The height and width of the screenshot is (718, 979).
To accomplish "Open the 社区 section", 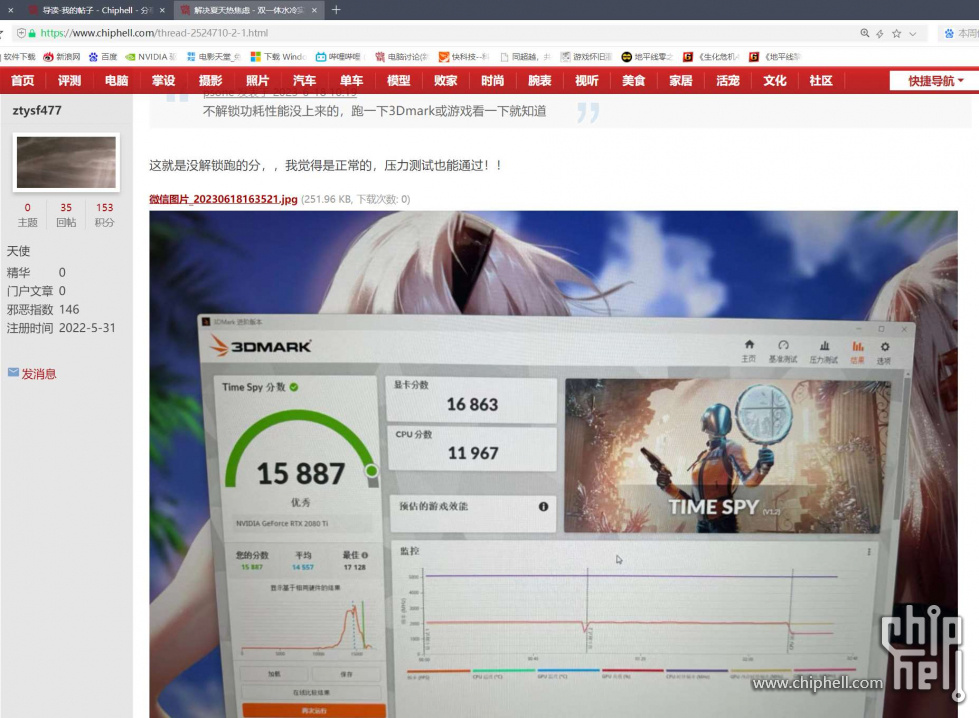I will click(821, 81).
